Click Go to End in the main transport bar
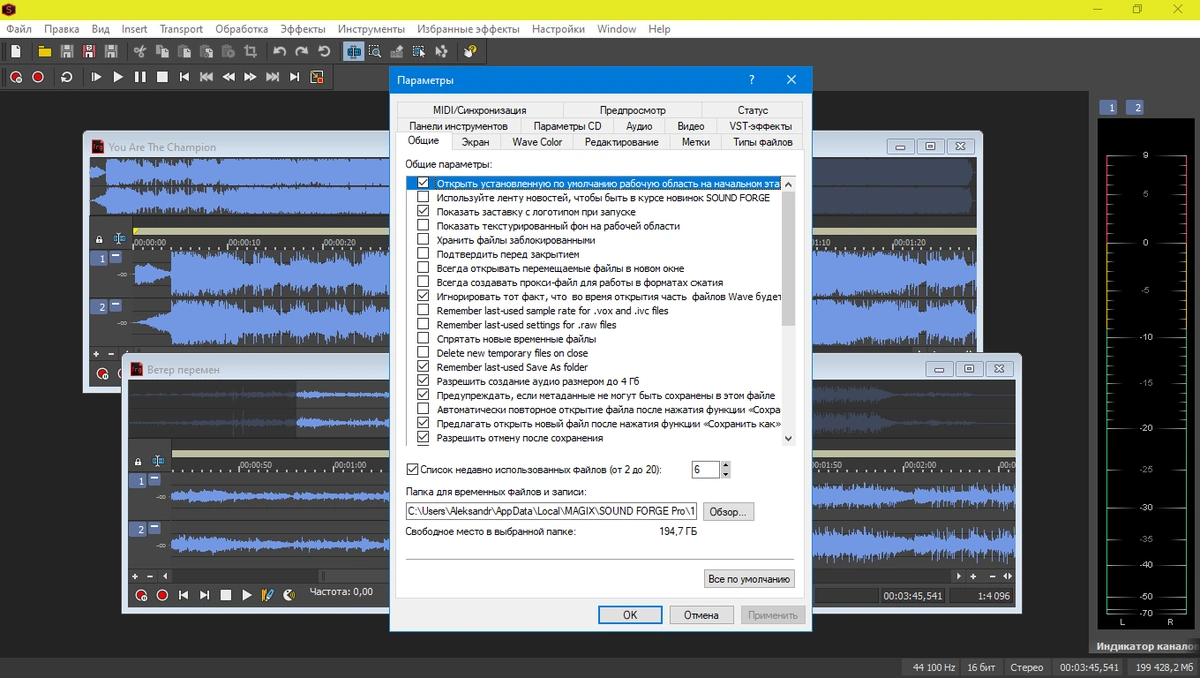 pos(294,77)
